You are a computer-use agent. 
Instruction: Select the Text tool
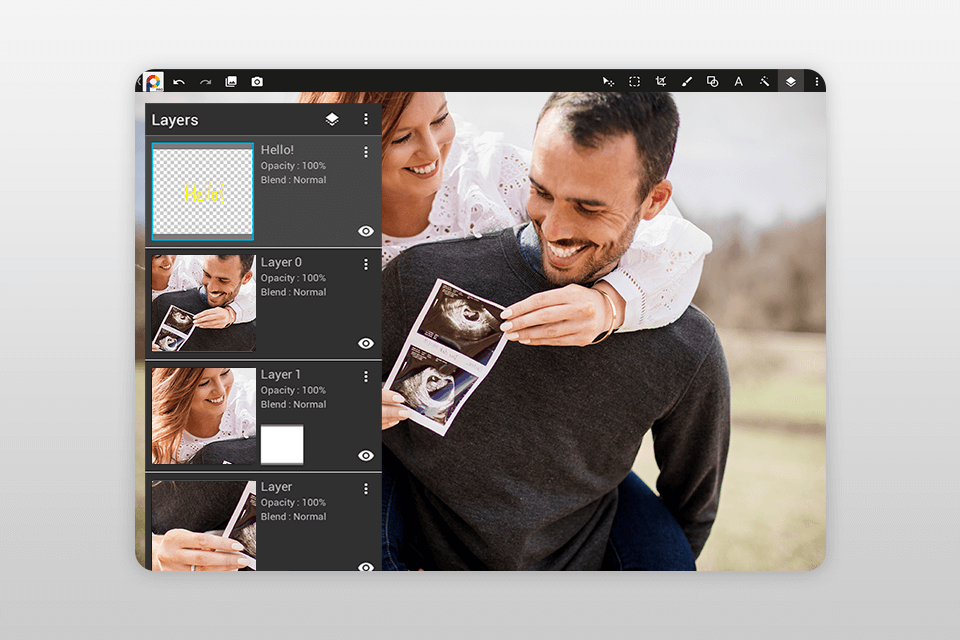coord(739,81)
